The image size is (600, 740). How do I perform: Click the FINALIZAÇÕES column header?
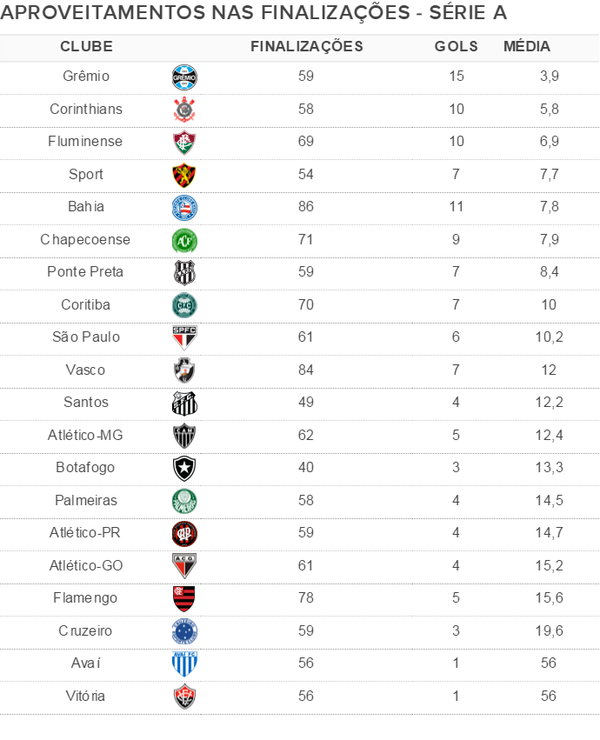[x=306, y=47]
